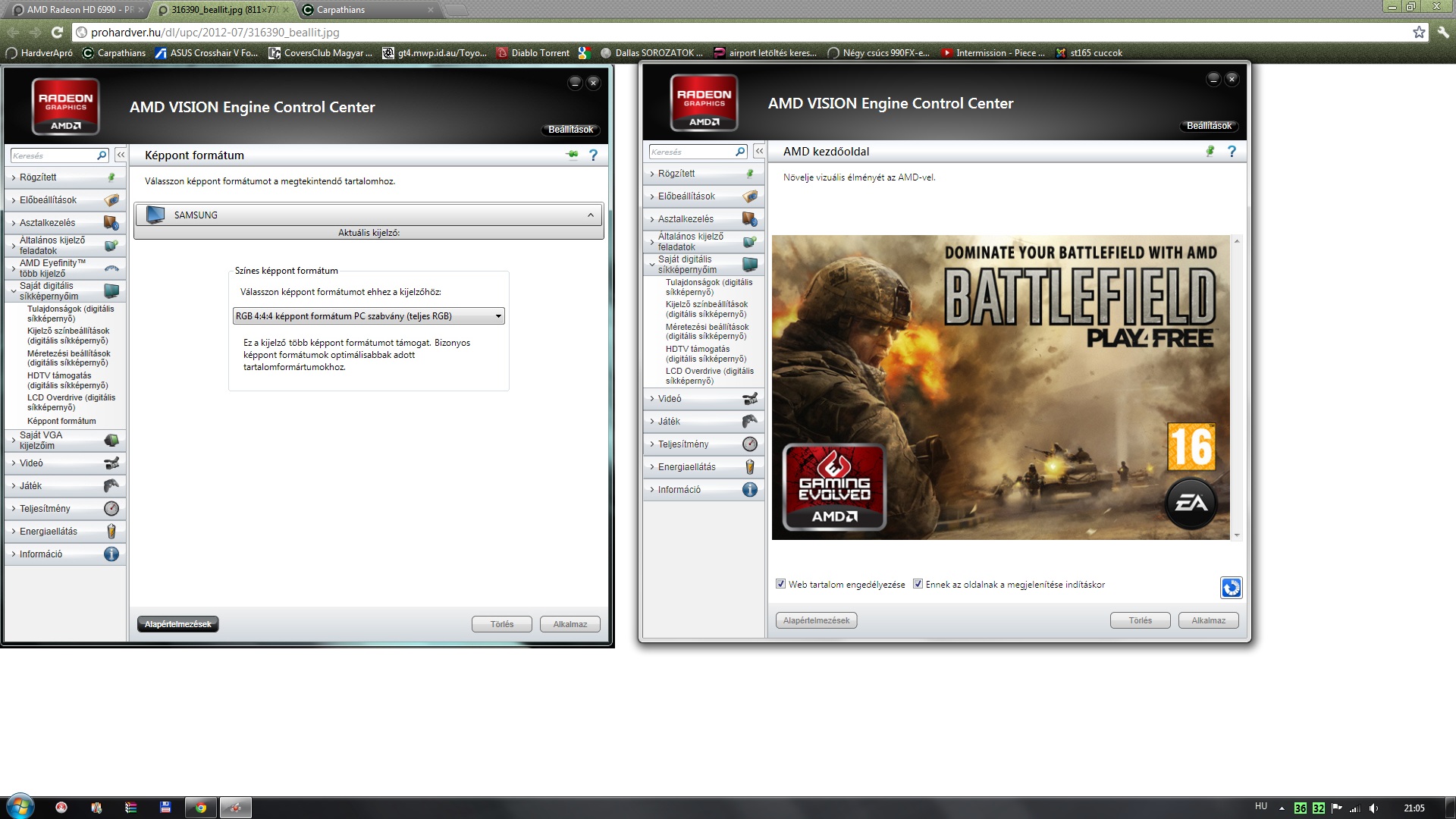
Task: Select Kijelző színbeállítások in right window tree
Action: 707,309
